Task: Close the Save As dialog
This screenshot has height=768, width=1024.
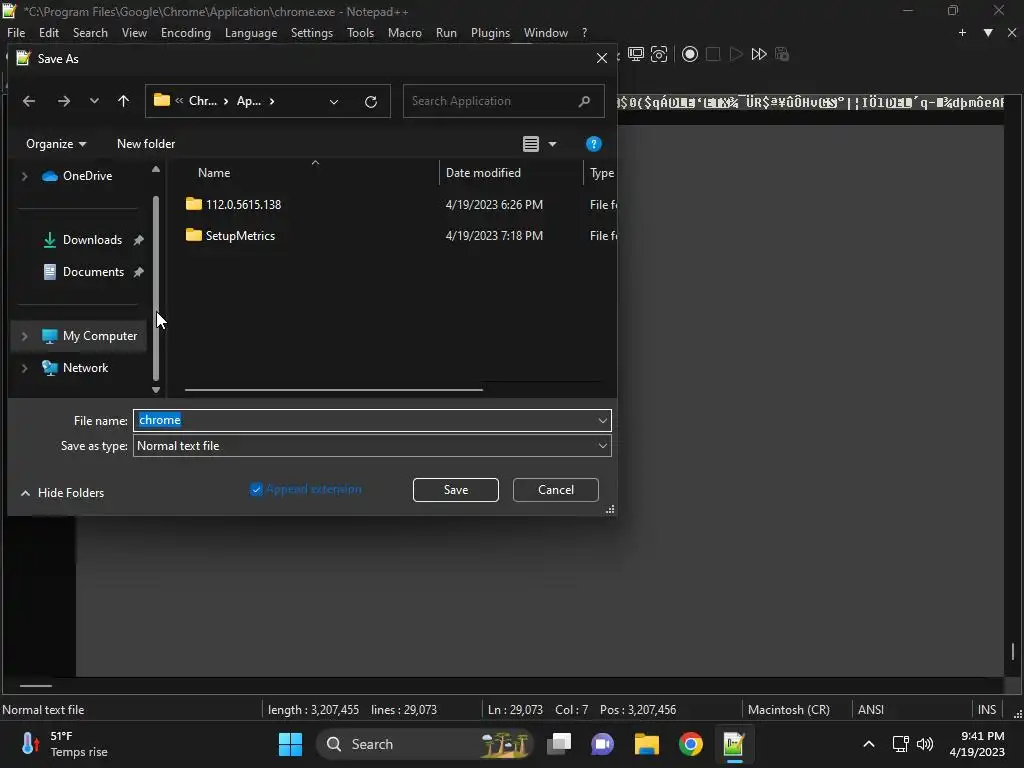Action: (601, 58)
